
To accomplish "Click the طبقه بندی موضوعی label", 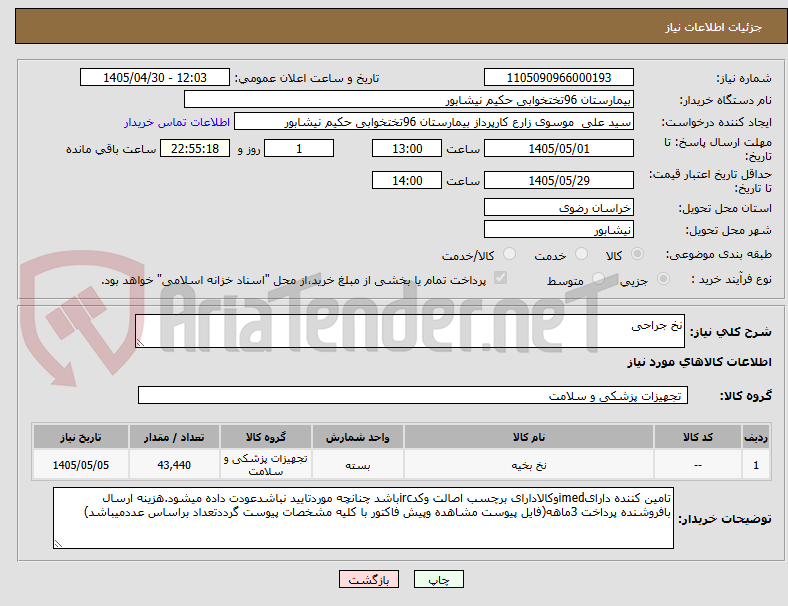I will click(719, 255).
